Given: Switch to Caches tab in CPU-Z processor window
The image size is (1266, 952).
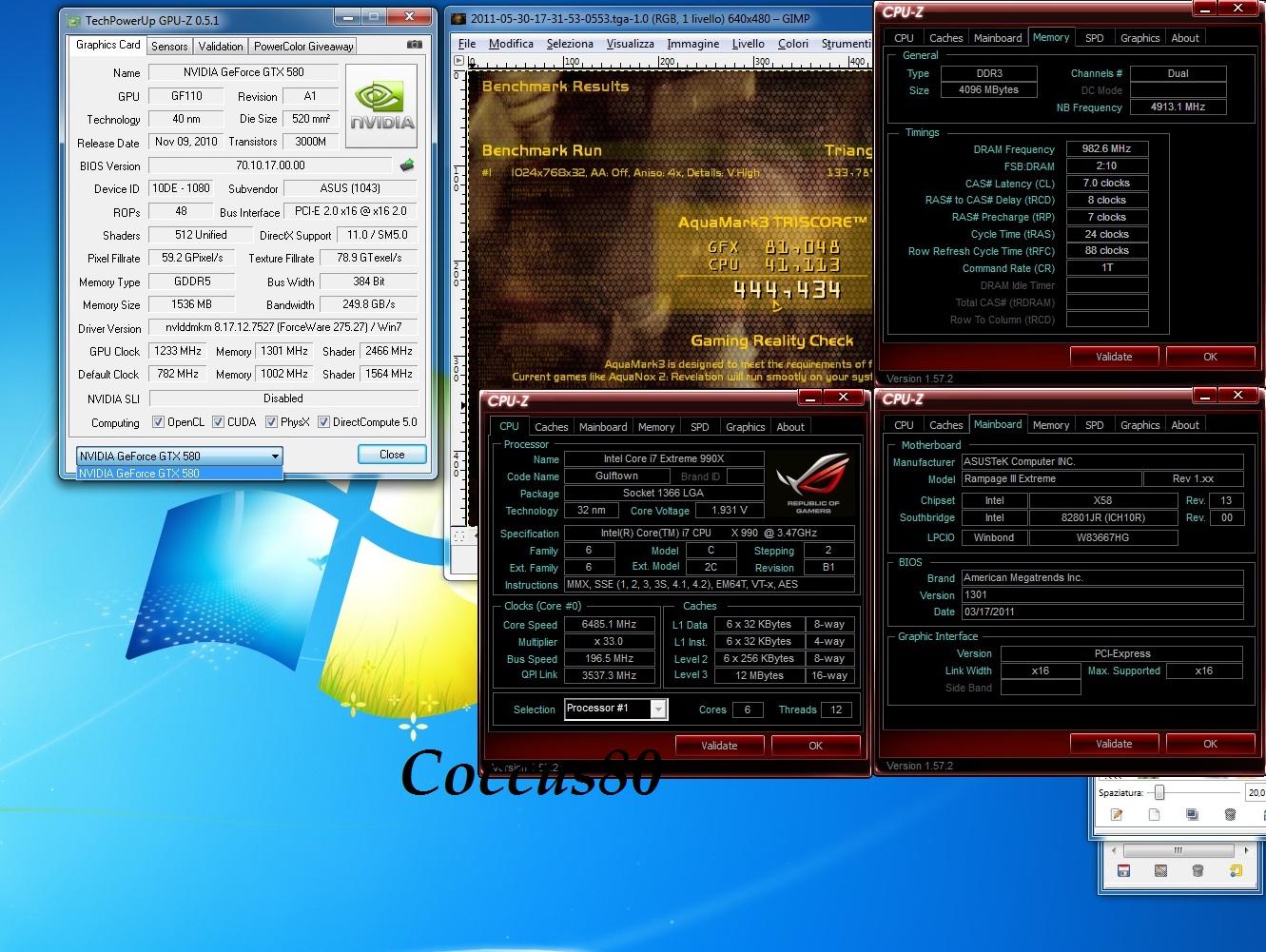Looking at the screenshot, I should (551, 427).
